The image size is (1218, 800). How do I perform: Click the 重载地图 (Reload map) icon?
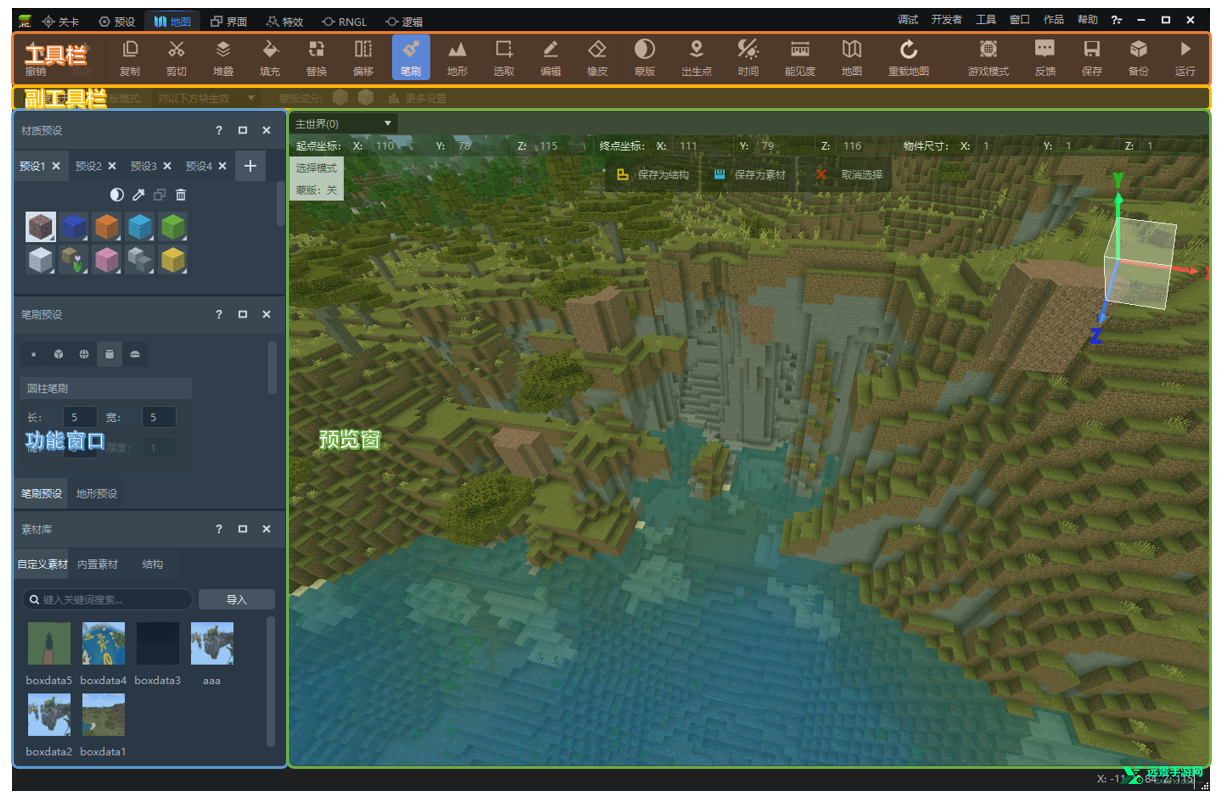pyautogui.click(x=908, y=57)
